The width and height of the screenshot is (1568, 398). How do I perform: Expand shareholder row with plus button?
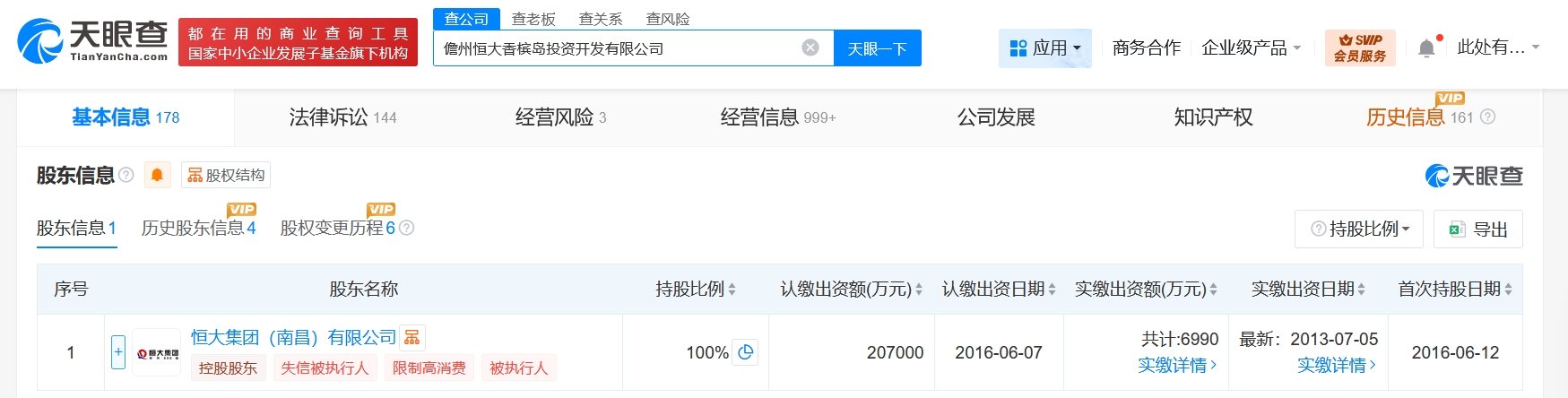click(x=118, y=352)
